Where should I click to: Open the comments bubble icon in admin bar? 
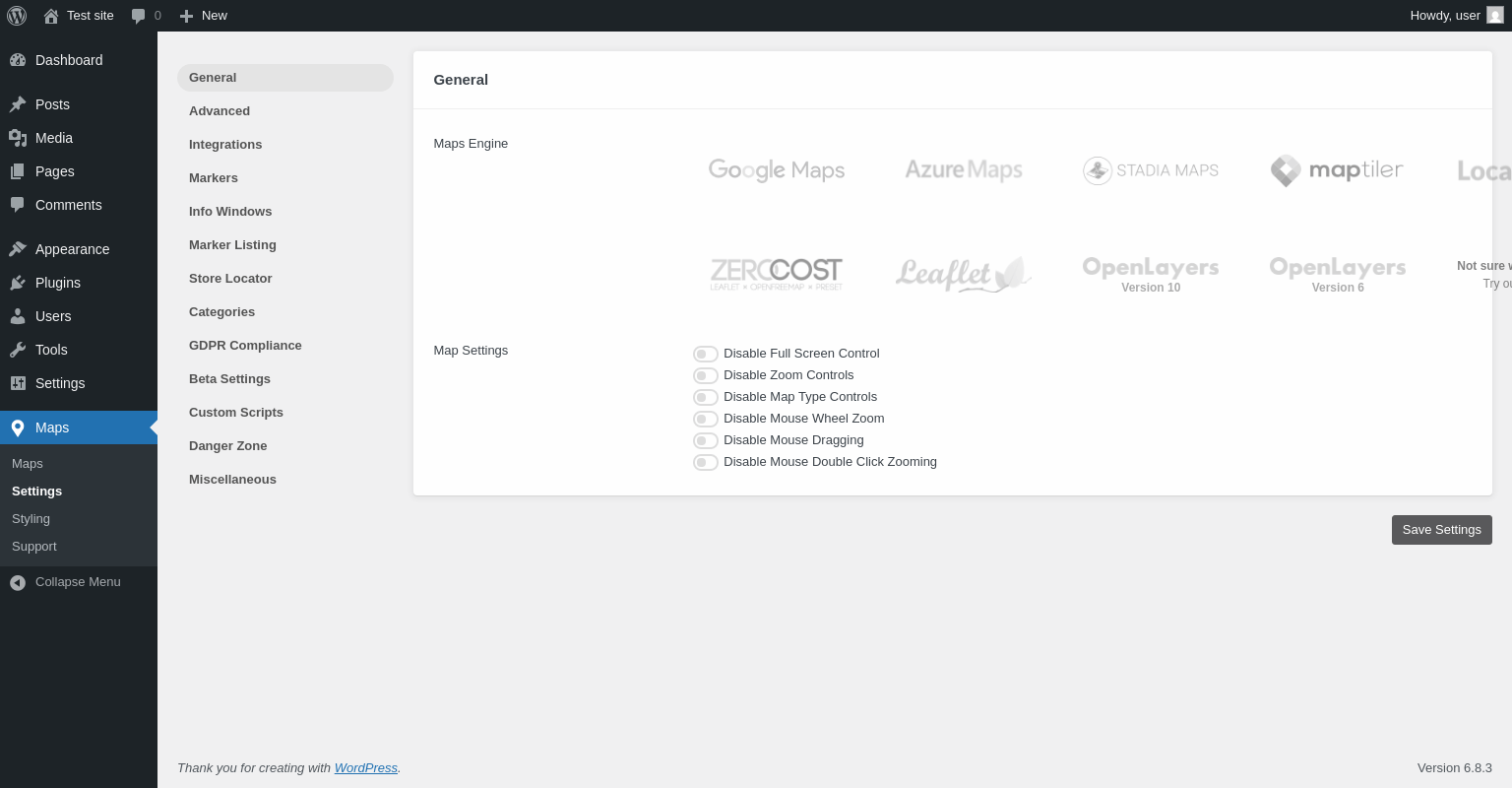pyautogui.click(x=138, y=16)
